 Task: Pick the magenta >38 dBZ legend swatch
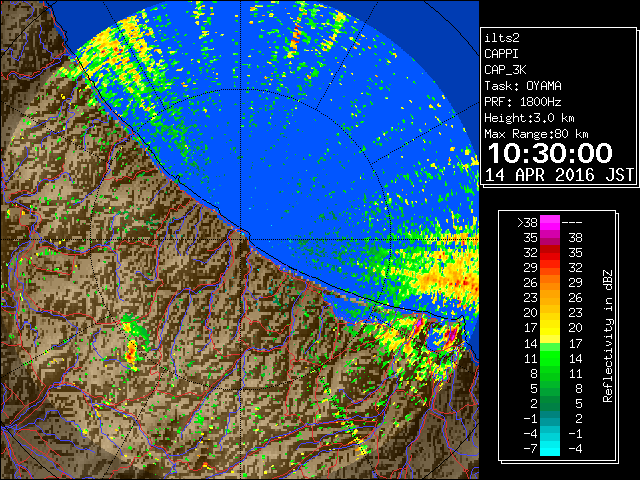click(x=550, y=223)
